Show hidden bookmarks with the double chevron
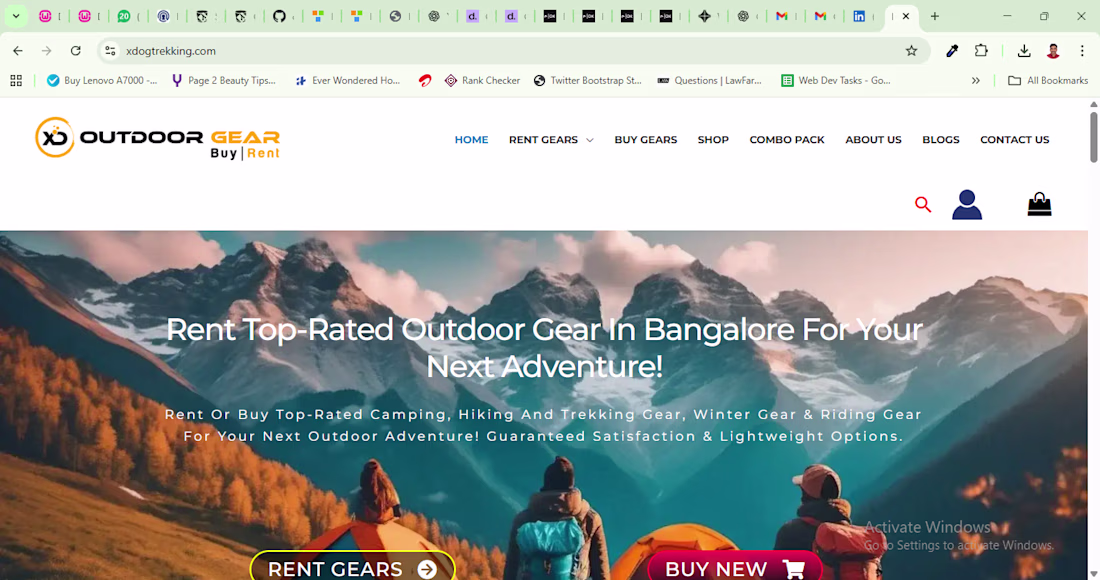The image size is (1100, 580). pos(975,81)
